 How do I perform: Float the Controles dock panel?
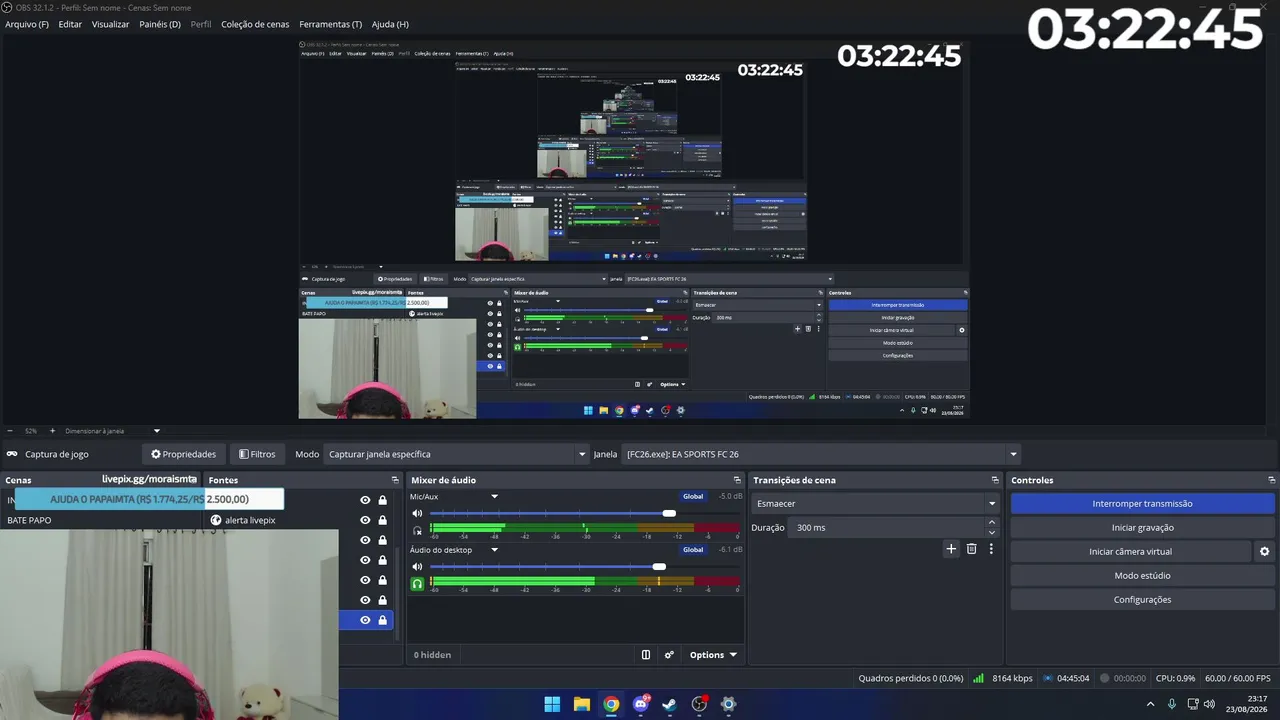click(x=1271, y=480)
